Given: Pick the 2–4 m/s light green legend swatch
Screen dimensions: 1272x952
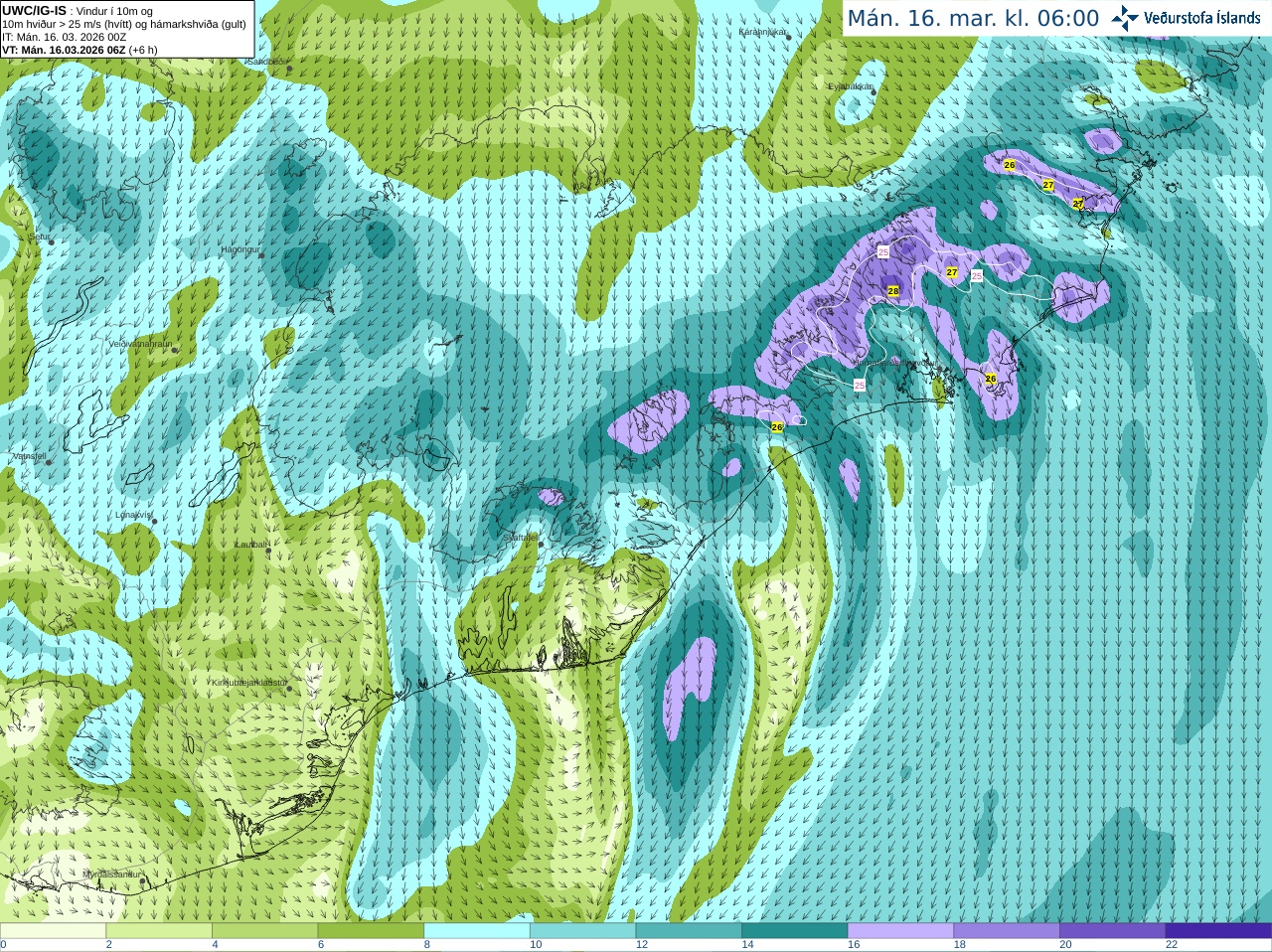Looking at the screenshot, I should pyautogui.click(x=159, y=931).
